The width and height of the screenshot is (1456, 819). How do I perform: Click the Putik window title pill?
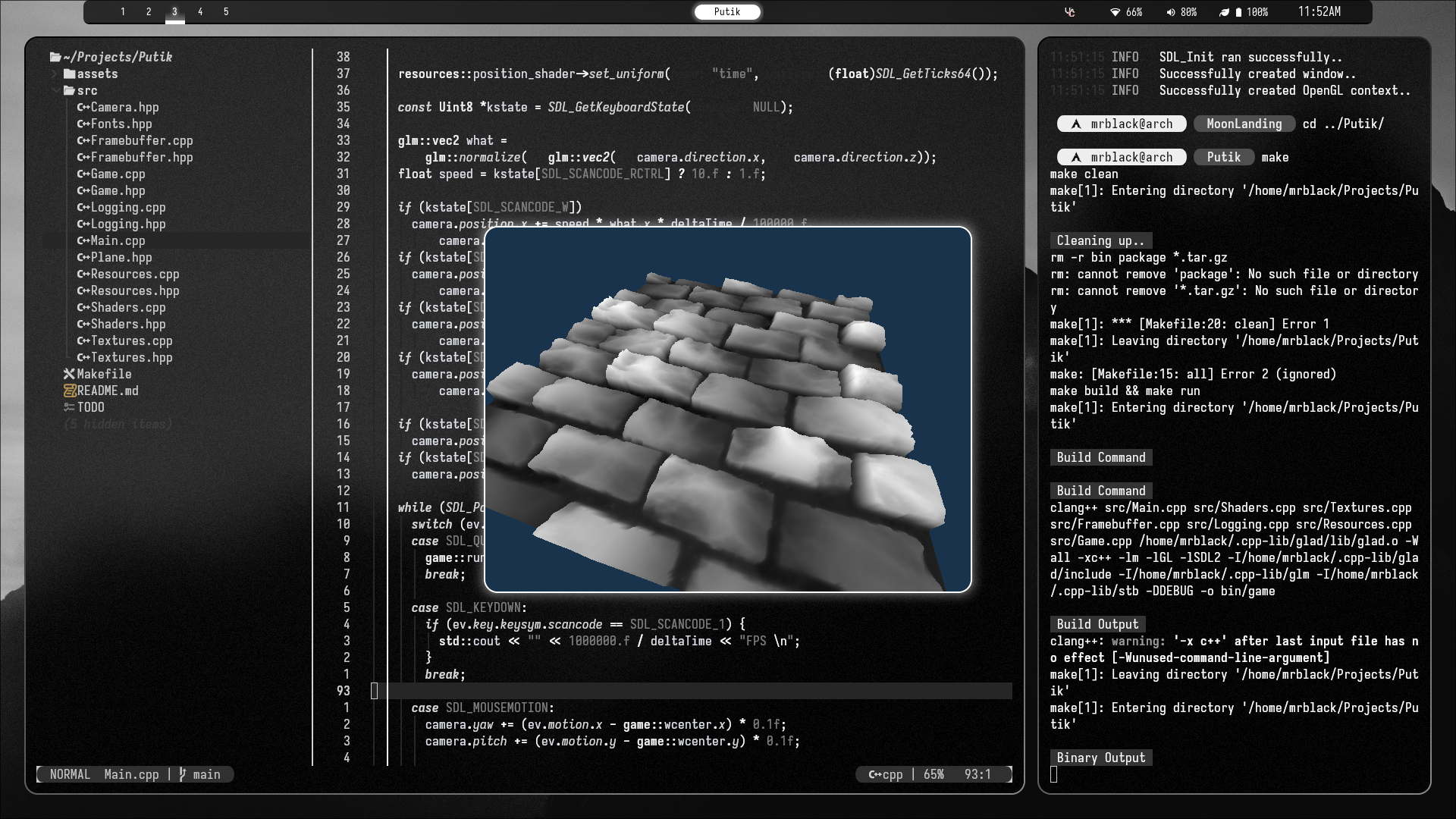click(727, 12)
